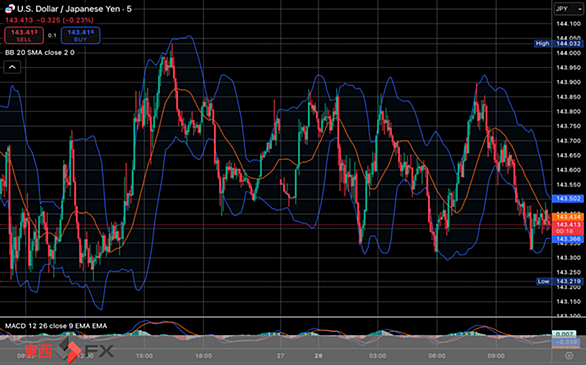The image size is (586, 365).
Task: Click the 15:00 time axis label
Action: point(144,356)
